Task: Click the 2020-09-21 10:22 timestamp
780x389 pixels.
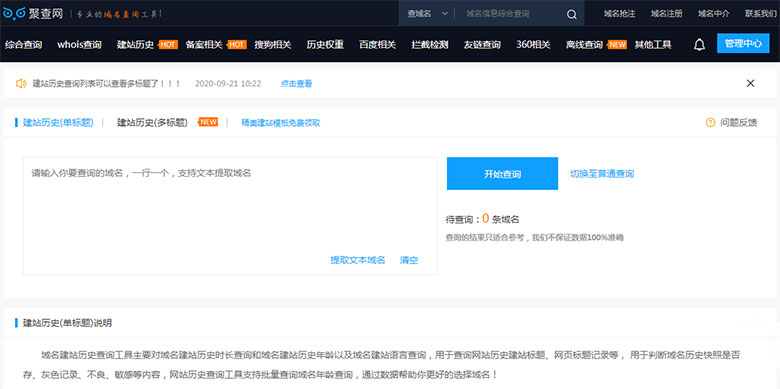Action: tap(228, 84)
